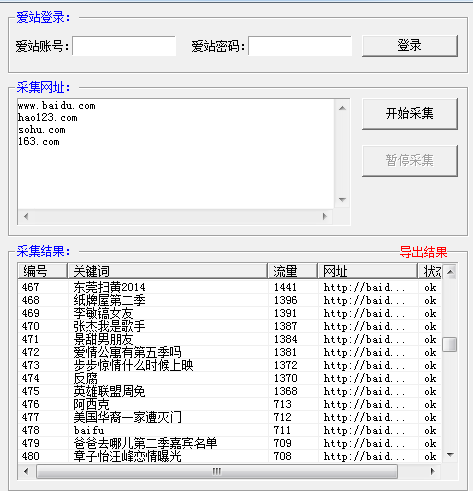Click the 爱站账号 input field
Viewport: 473px width, 491px height.
click(124, 46)
